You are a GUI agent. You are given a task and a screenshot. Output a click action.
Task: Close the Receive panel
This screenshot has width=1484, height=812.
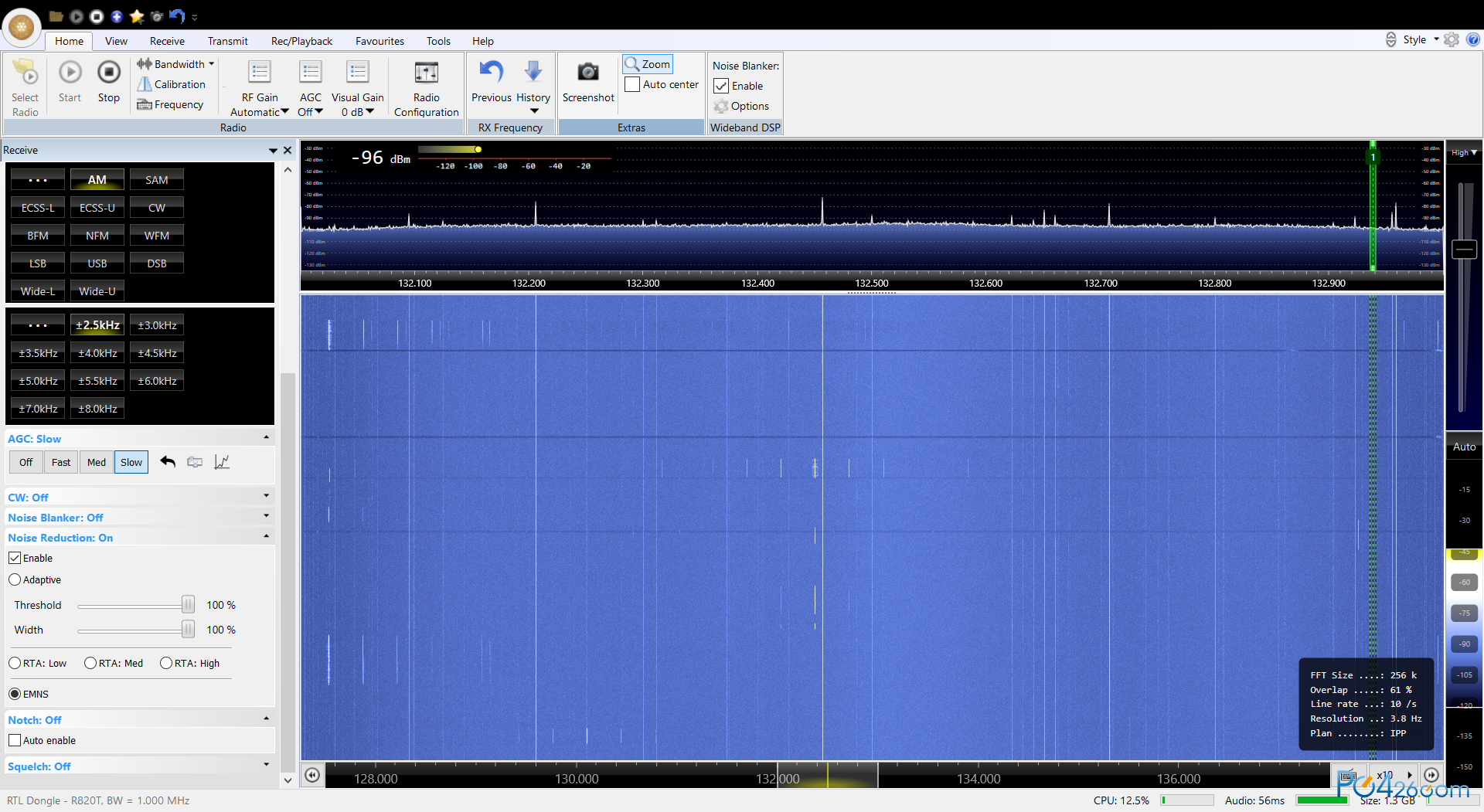click(288, 150)
